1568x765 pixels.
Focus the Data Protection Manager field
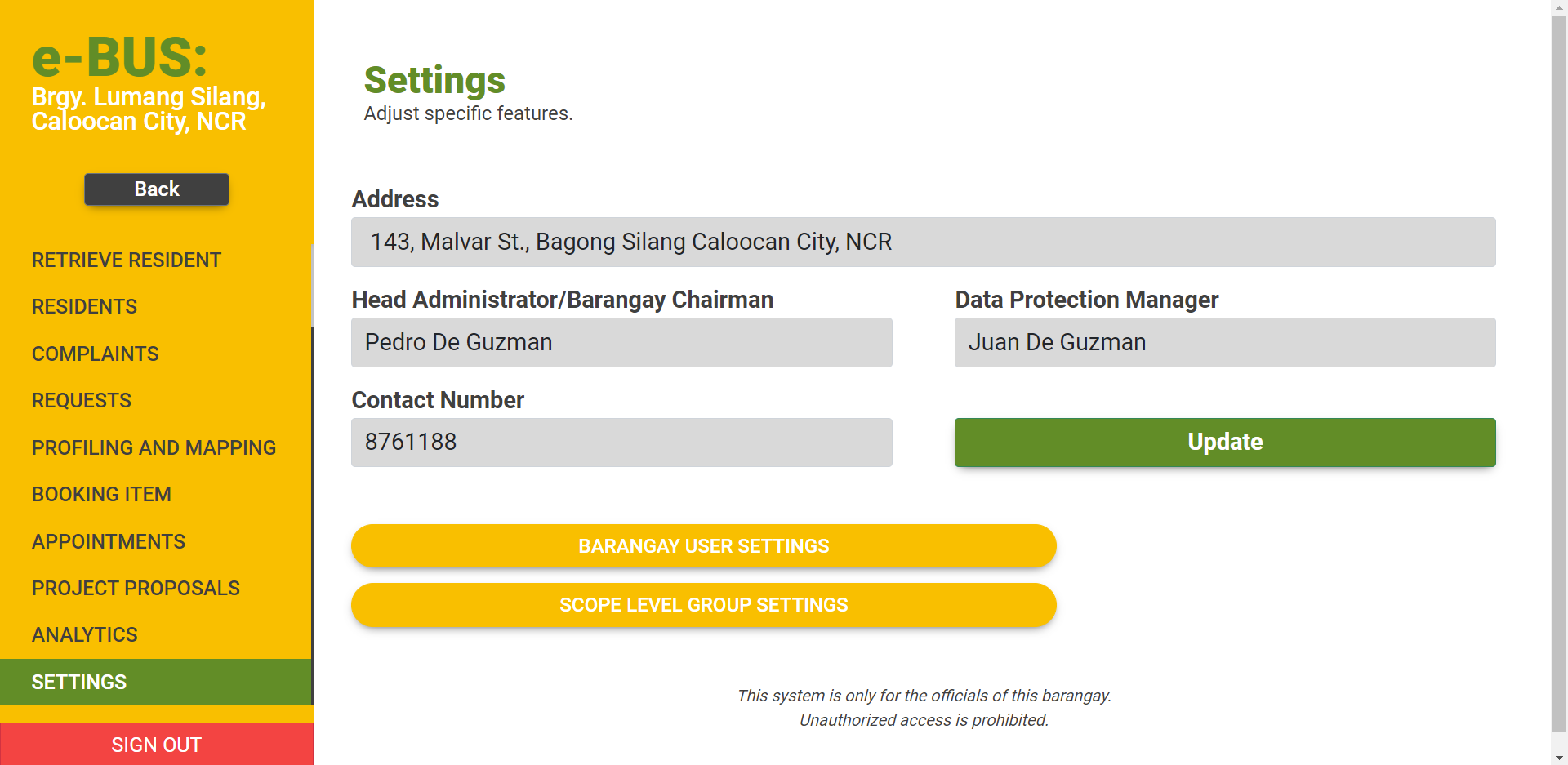click(1224, 343)
